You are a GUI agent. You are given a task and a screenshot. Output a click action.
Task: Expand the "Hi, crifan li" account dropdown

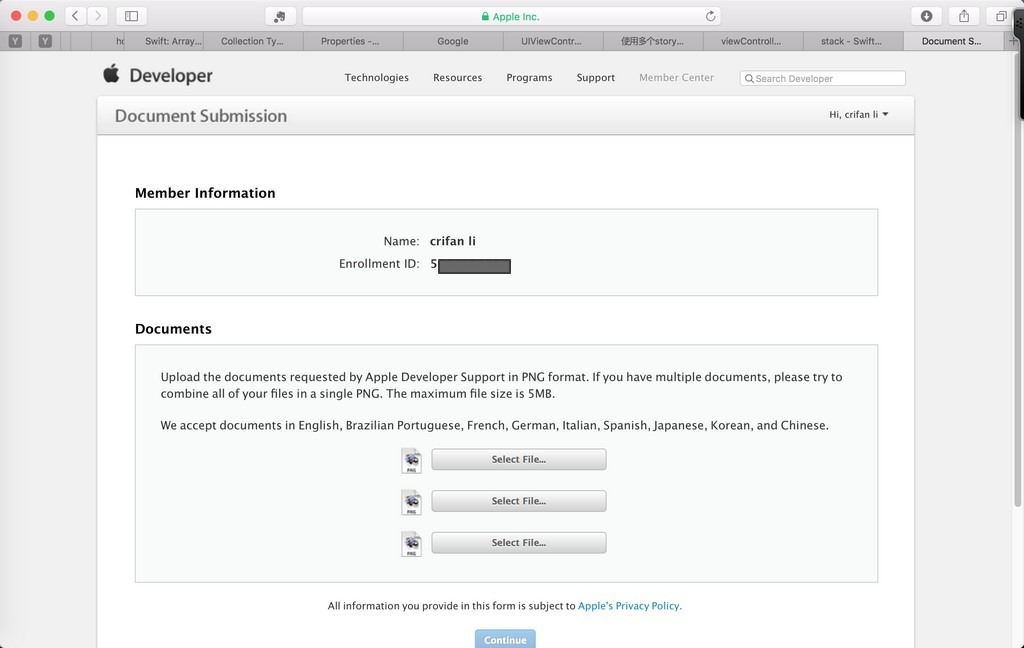tap(858, 115)
